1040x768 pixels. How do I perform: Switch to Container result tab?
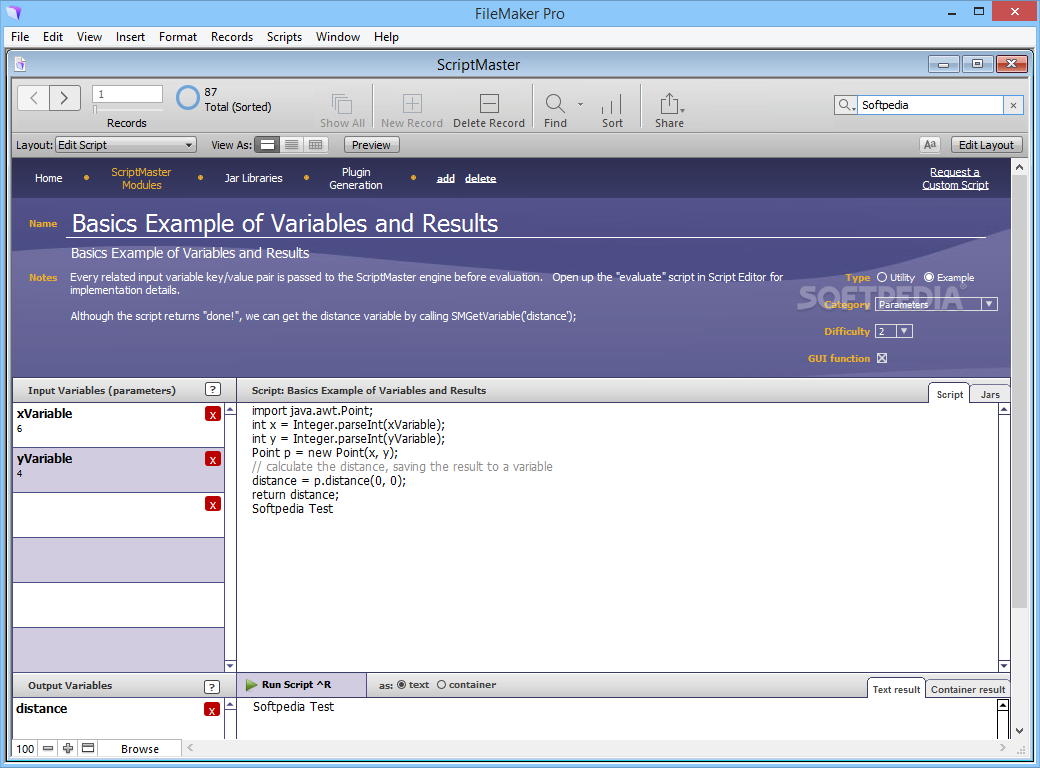(968, 689)
